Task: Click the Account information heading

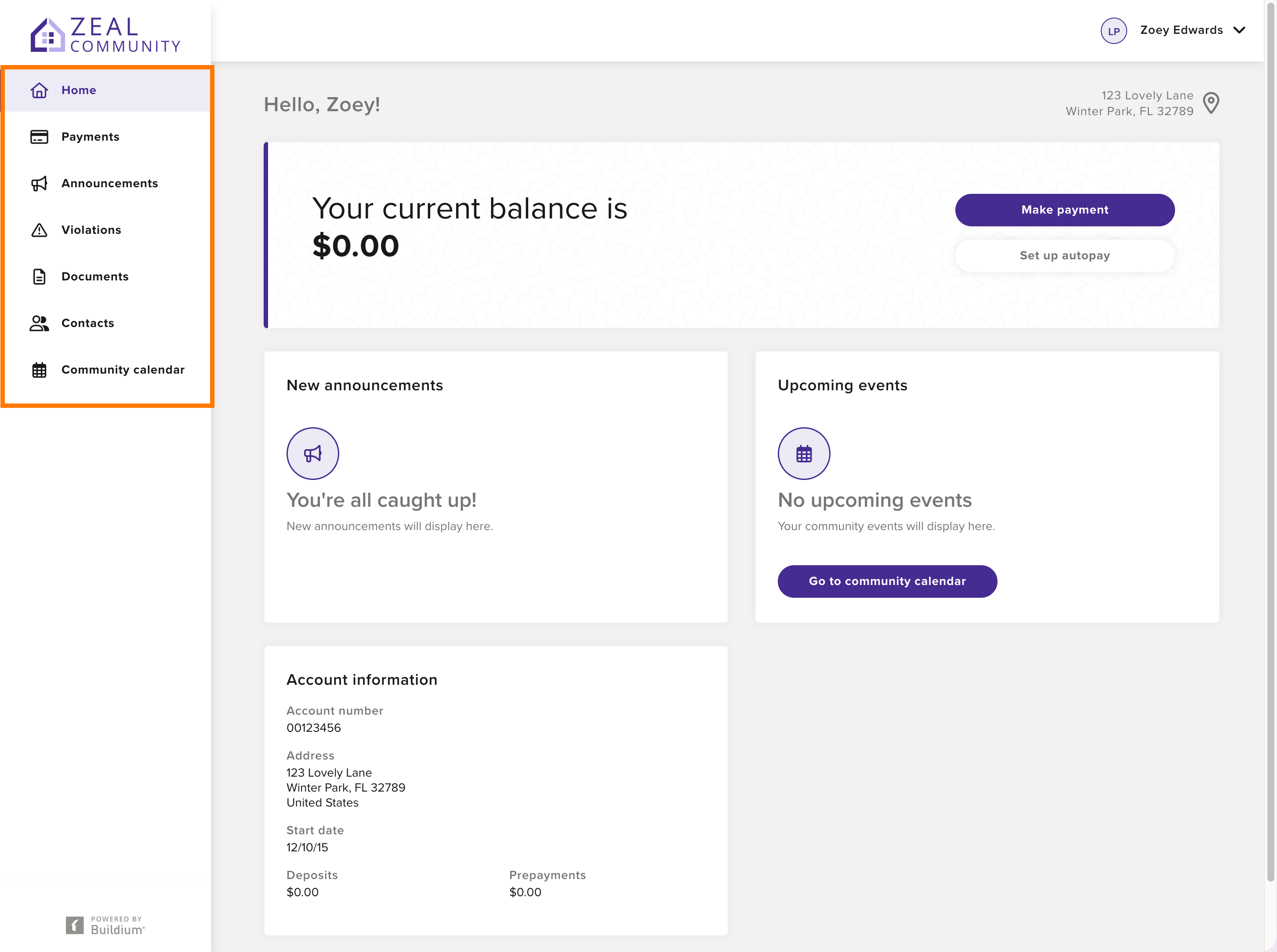Action: 362,679
